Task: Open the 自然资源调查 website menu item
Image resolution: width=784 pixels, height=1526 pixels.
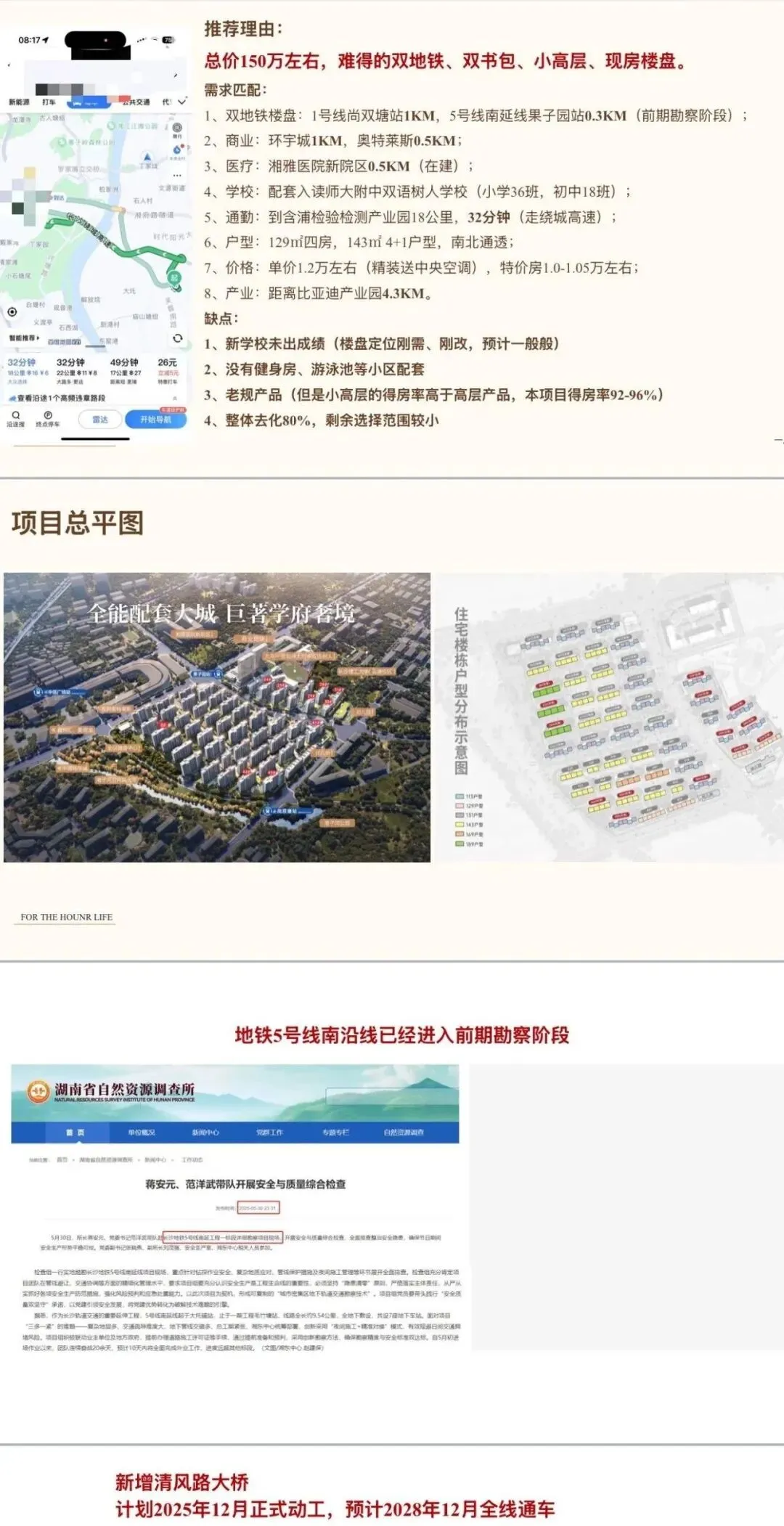Action: pos(404,1133)
